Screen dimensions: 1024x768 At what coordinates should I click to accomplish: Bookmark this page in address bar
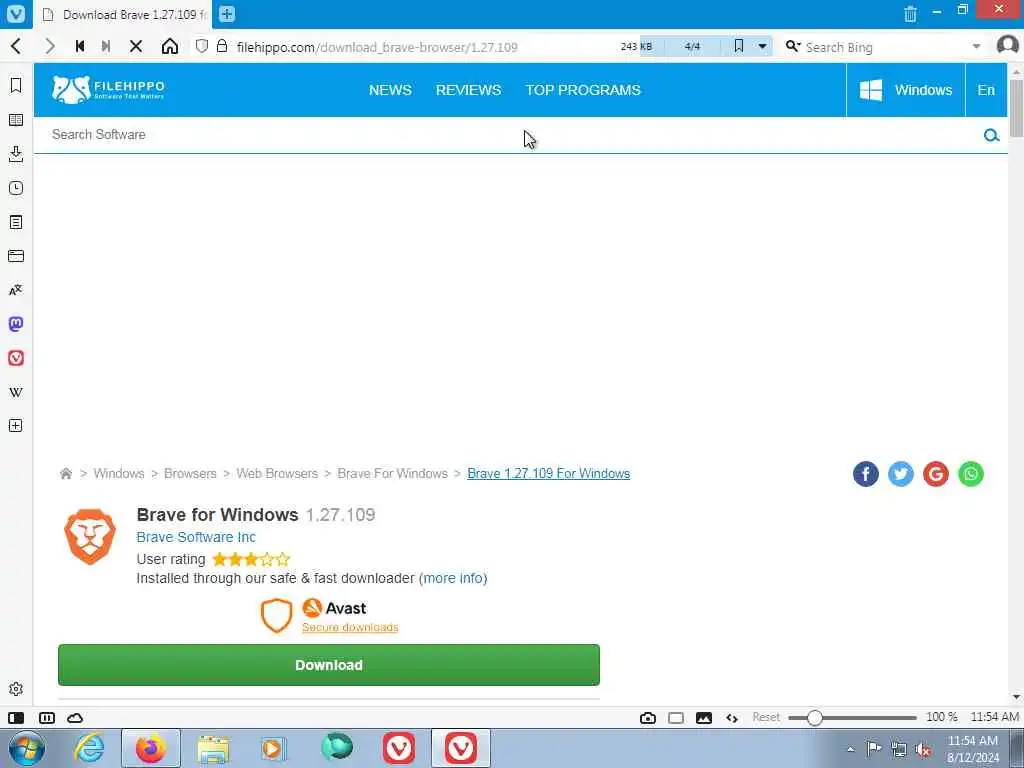pos(739,46)
